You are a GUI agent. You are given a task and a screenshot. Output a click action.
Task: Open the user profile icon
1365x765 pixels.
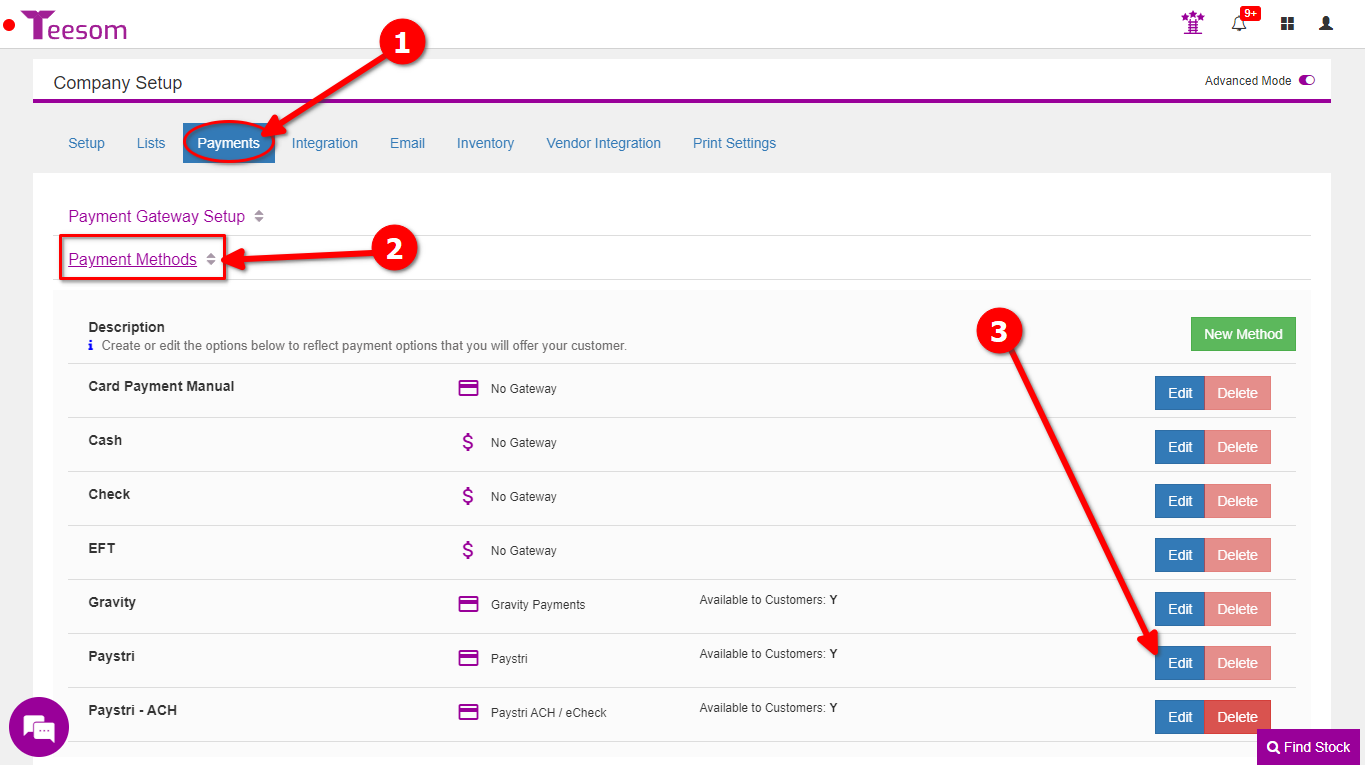click(1326, 23)
